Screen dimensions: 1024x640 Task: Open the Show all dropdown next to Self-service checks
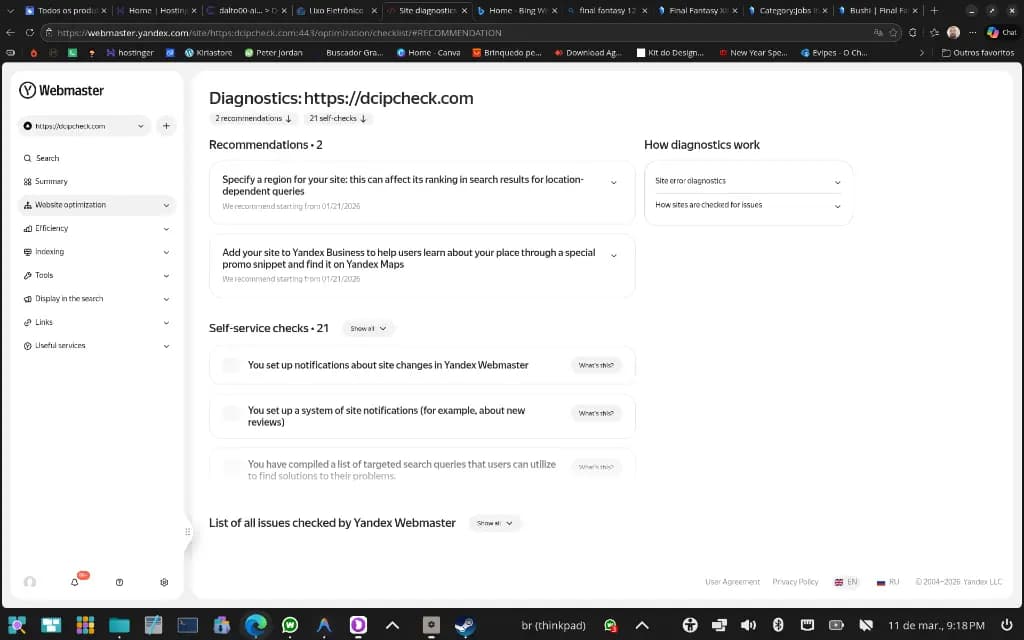(368, 328)
